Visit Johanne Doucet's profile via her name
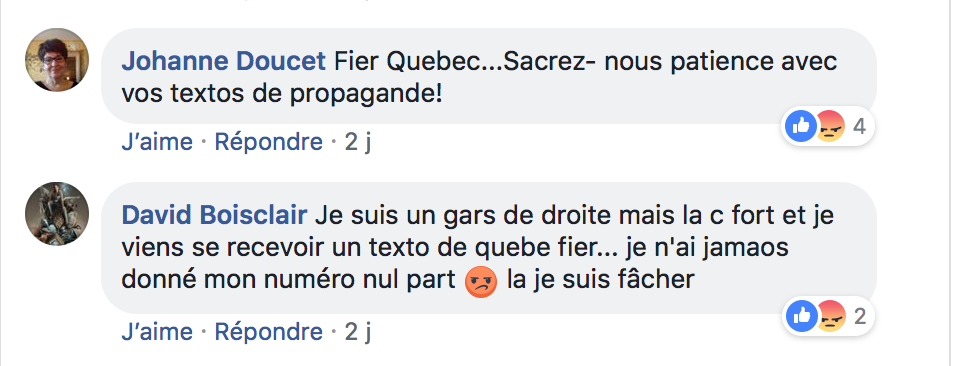 [224, 61]
